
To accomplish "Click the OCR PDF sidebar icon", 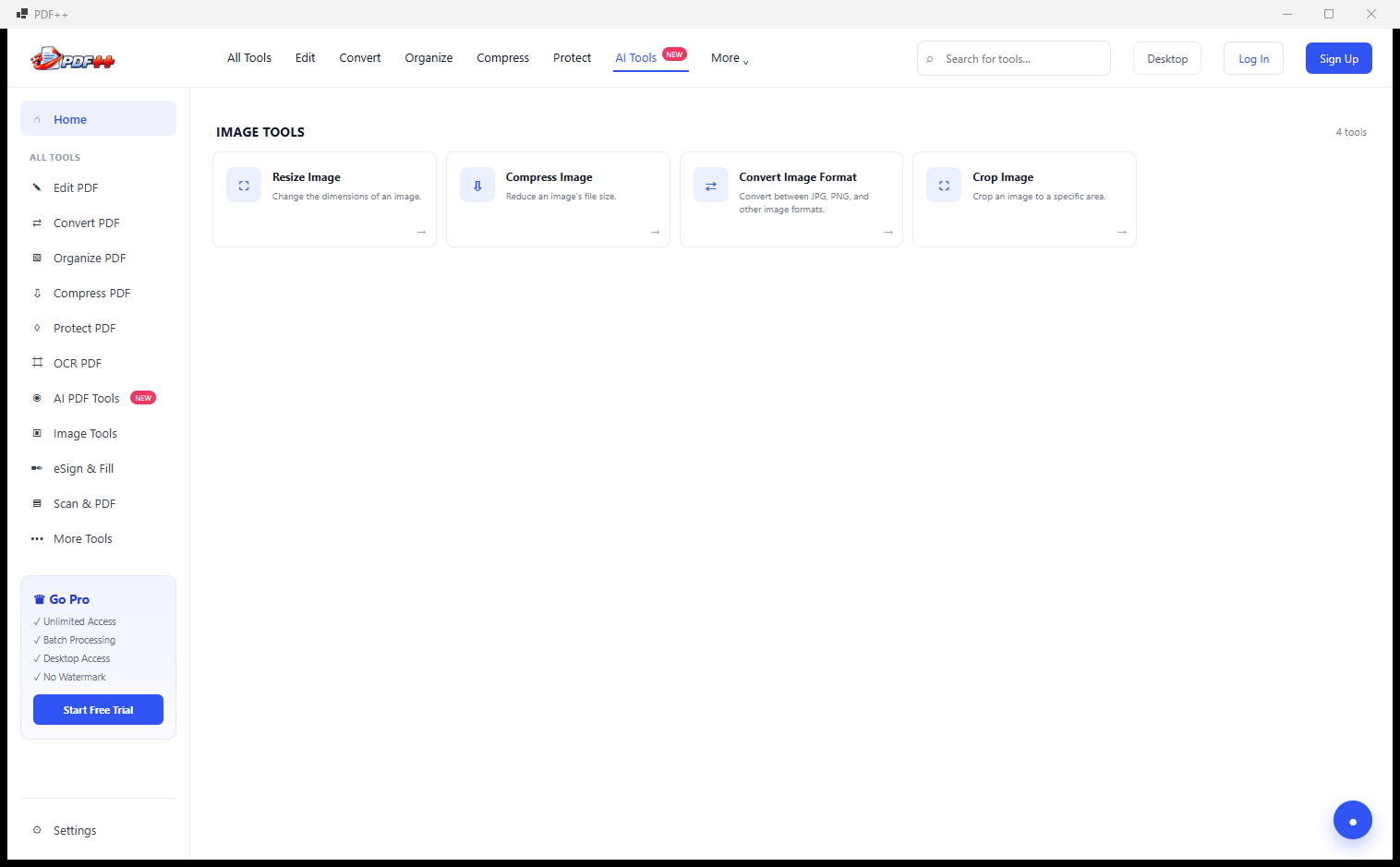I will point(37,363).
